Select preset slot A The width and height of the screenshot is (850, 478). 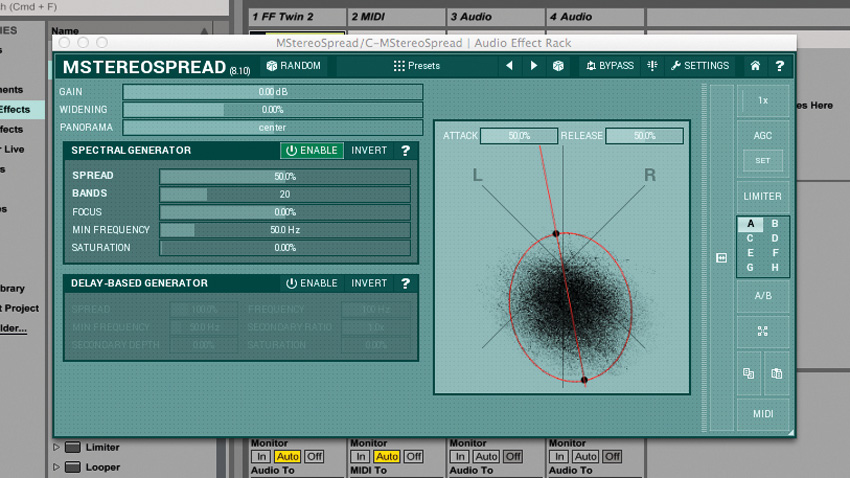pyautogui.click(x=750, y=224)
